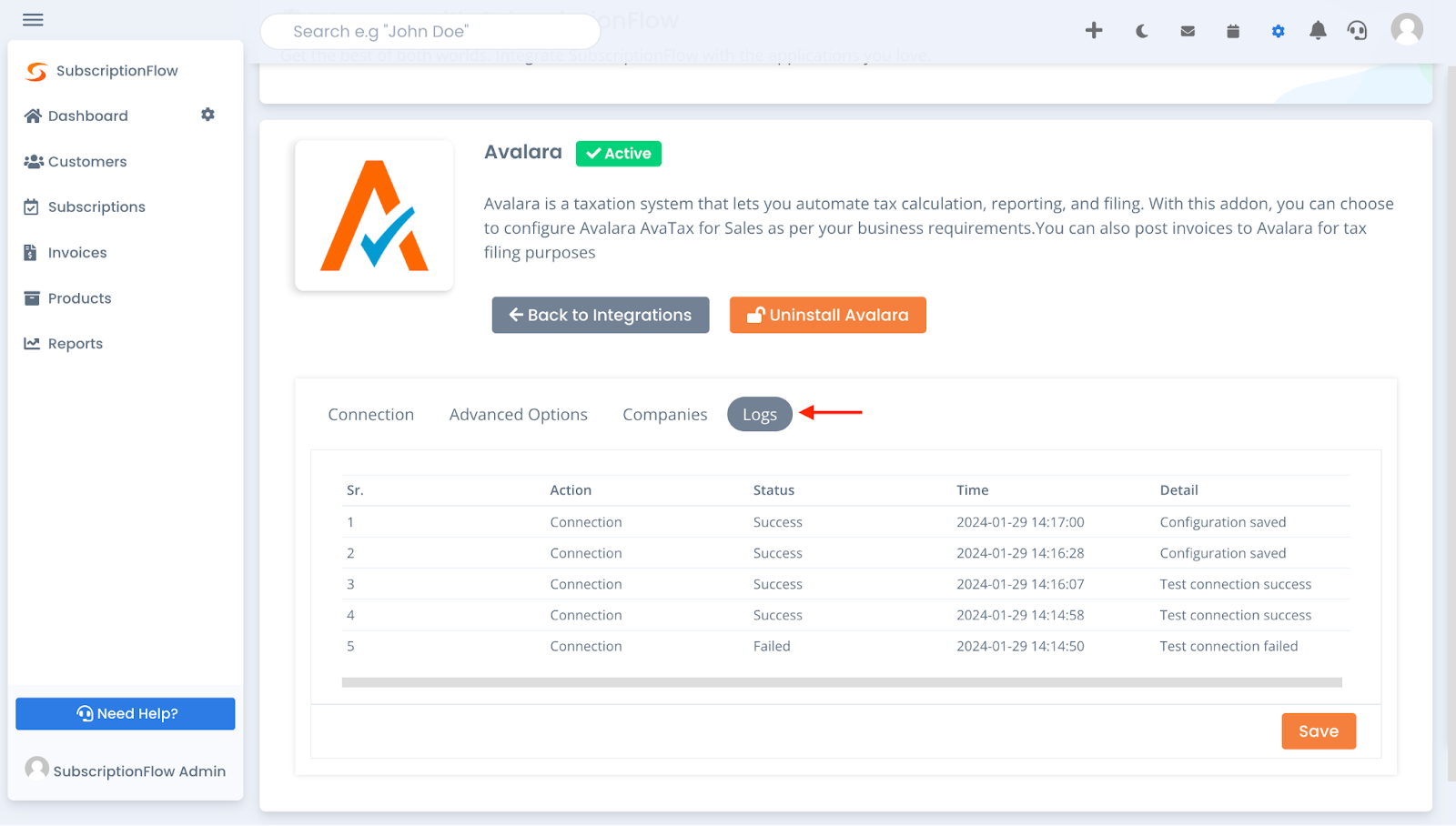Click Back to Integrations button

point(601,315)
